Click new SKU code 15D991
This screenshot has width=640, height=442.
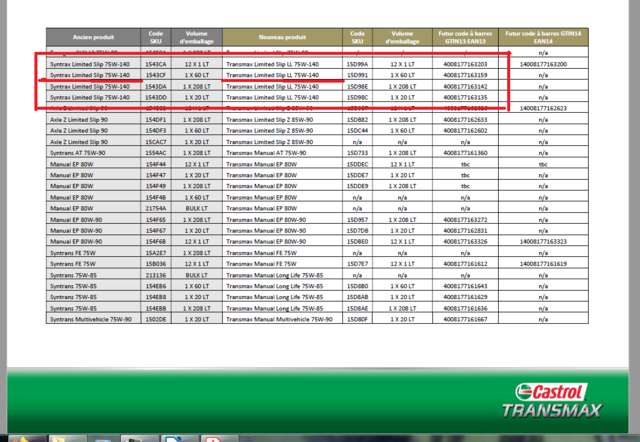click(x=357, y=75)
